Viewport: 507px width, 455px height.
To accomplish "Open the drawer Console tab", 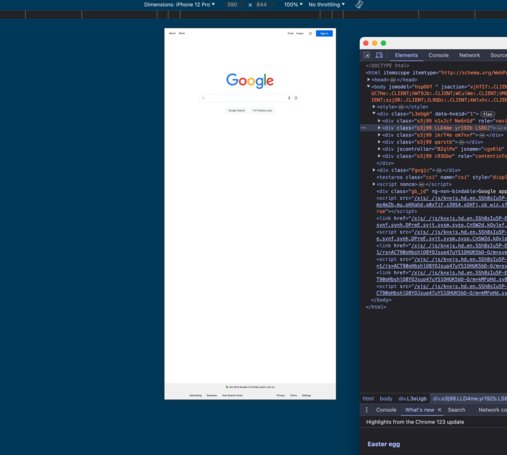I will click(386, 410).
